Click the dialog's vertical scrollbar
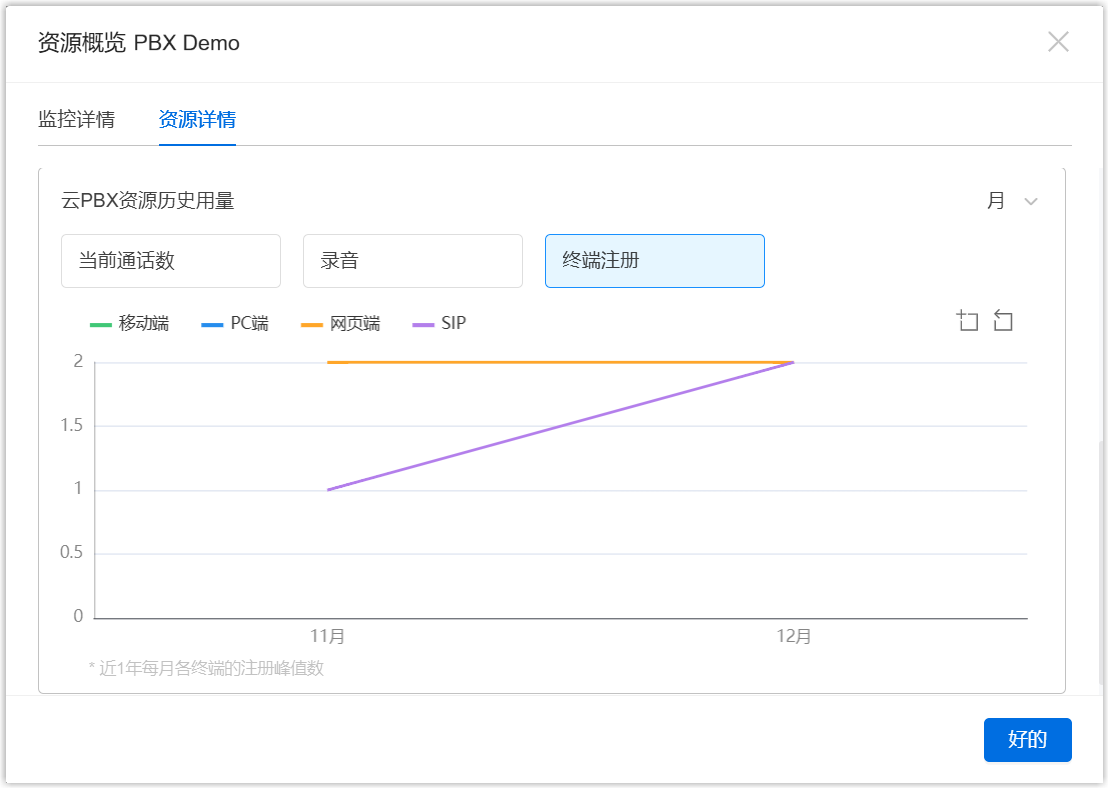The height and width of the screenshot is (789, 1109). coord(1103,560)
